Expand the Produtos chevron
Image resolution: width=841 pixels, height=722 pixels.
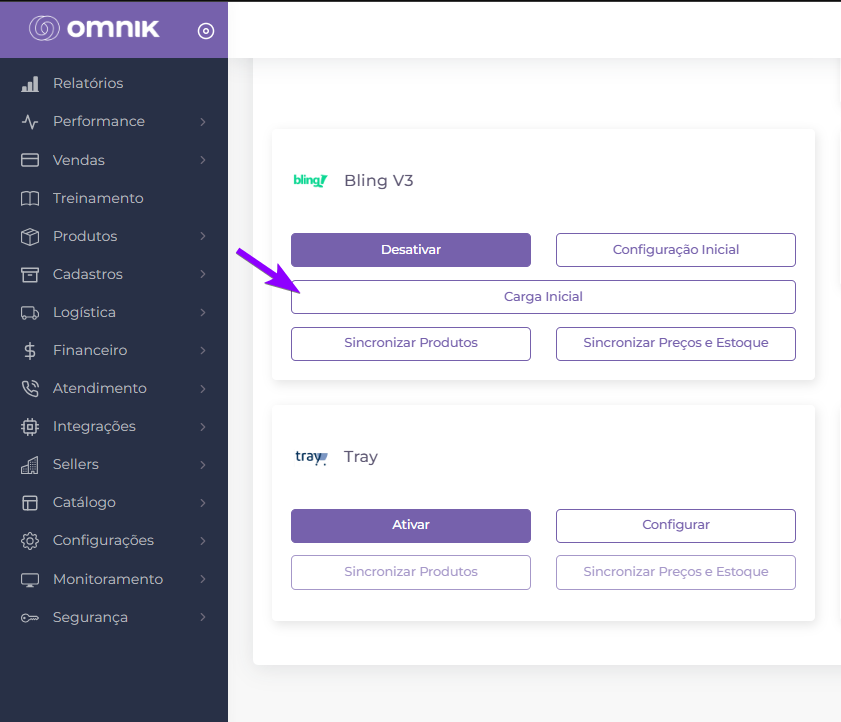click(x=203, y=236)
